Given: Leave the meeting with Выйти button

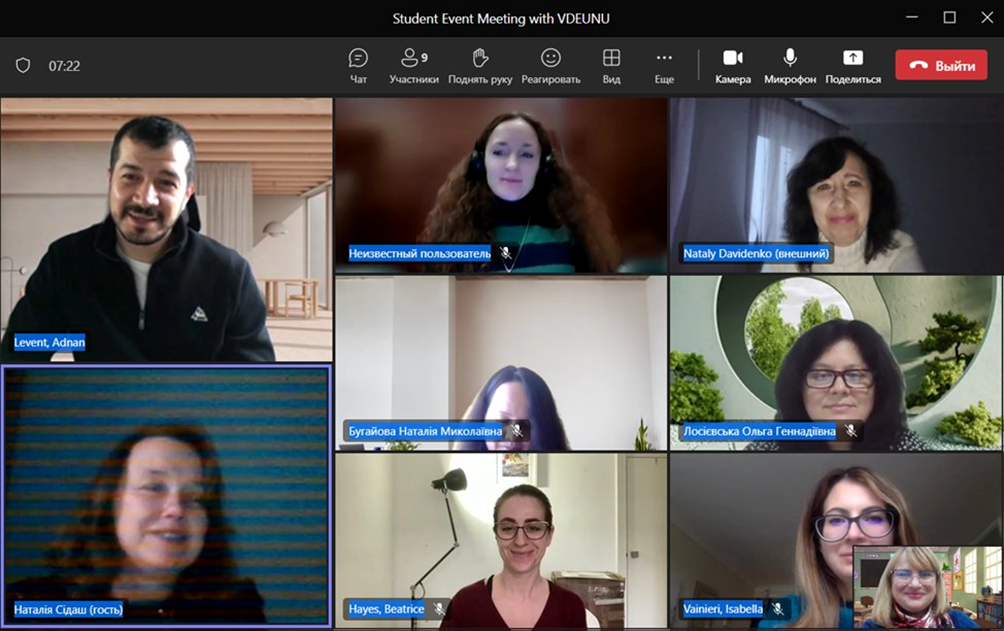Looking at the screenshot, I should tap(941, 66).
